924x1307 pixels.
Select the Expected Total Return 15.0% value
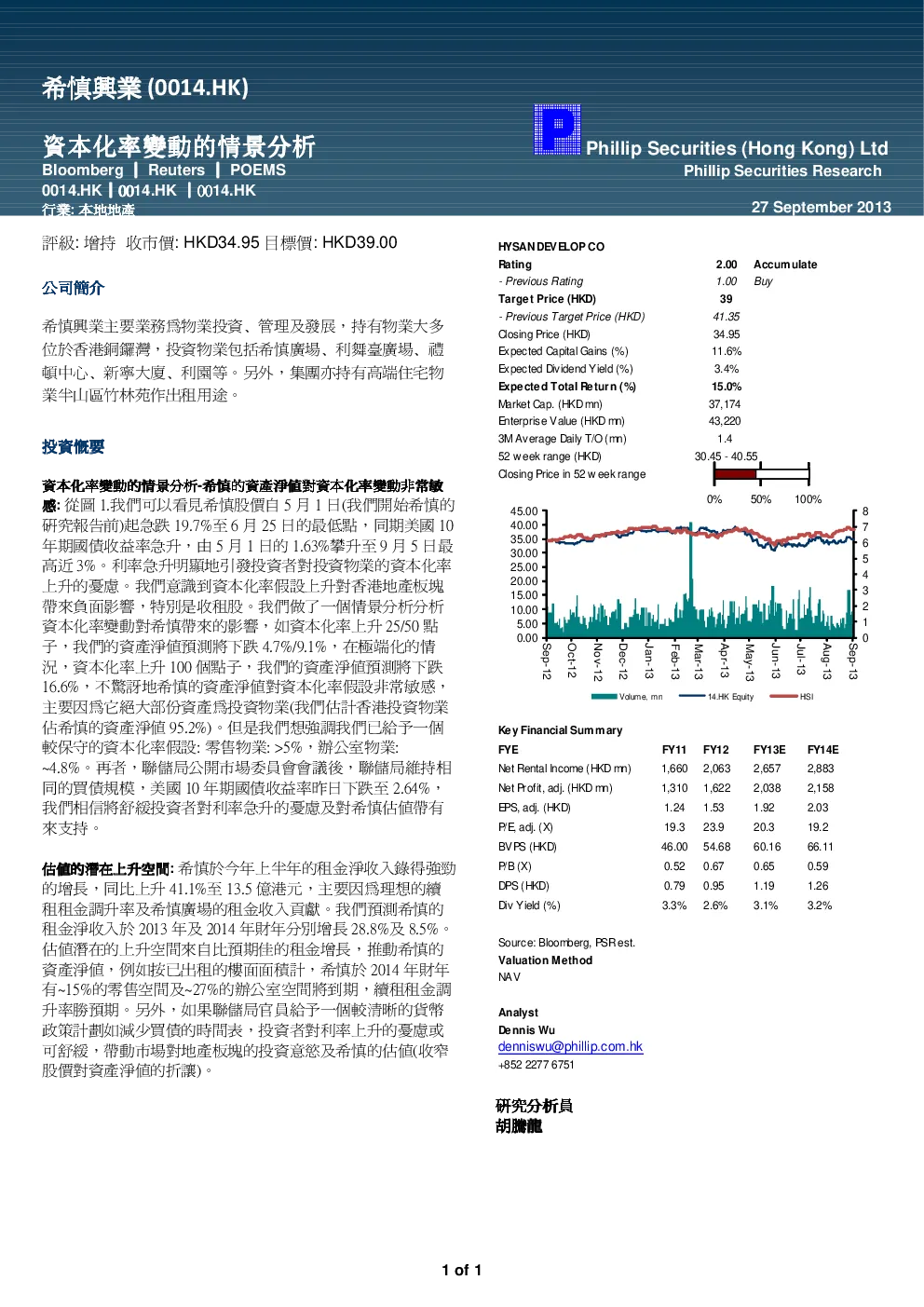tap(727, 387)
